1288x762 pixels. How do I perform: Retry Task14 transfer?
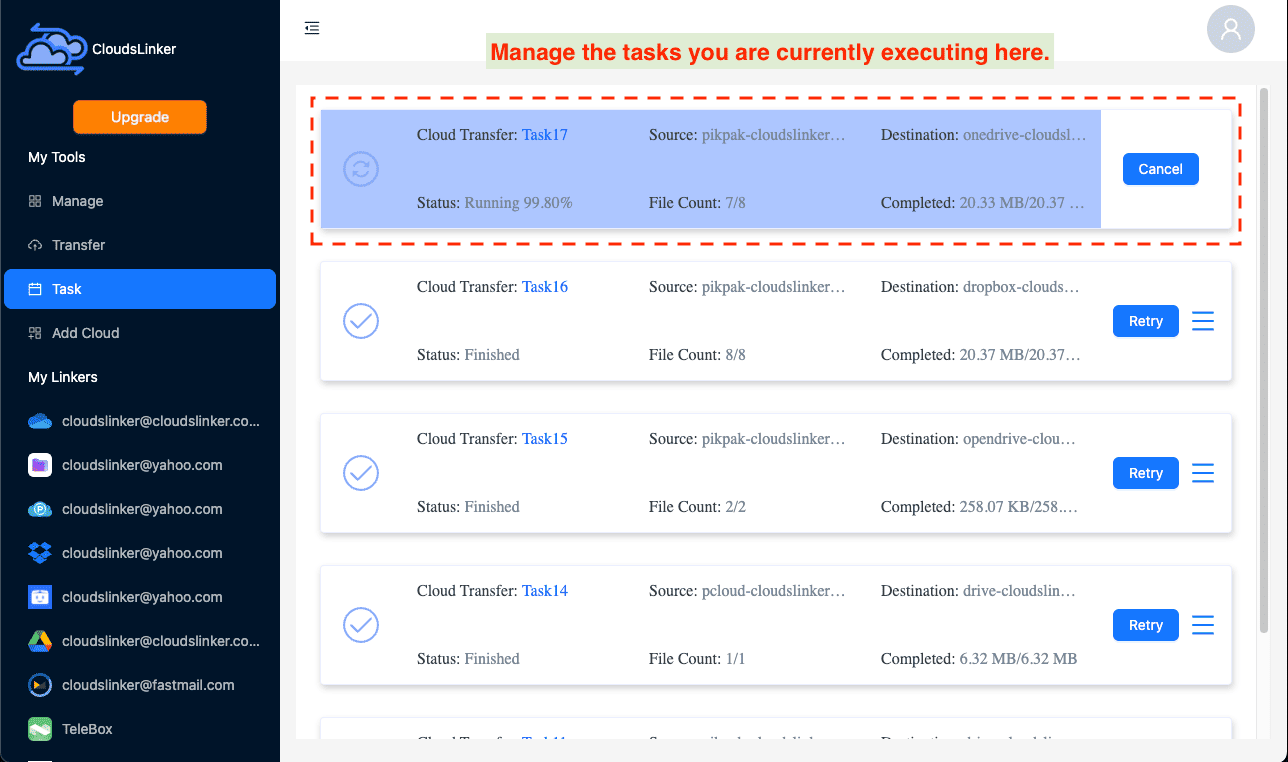click(1145, 625)
